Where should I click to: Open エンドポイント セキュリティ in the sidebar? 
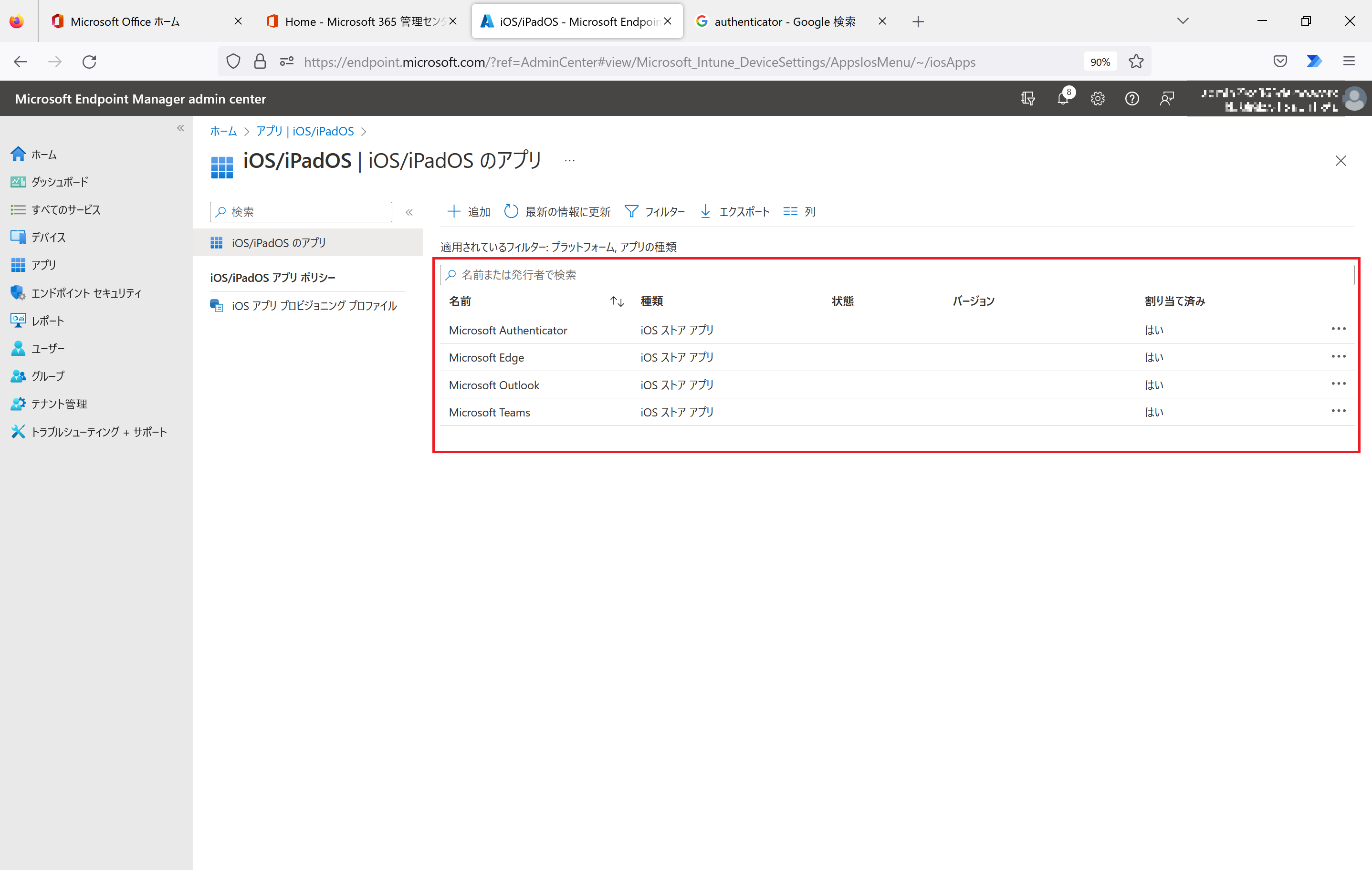coord(76,293)
